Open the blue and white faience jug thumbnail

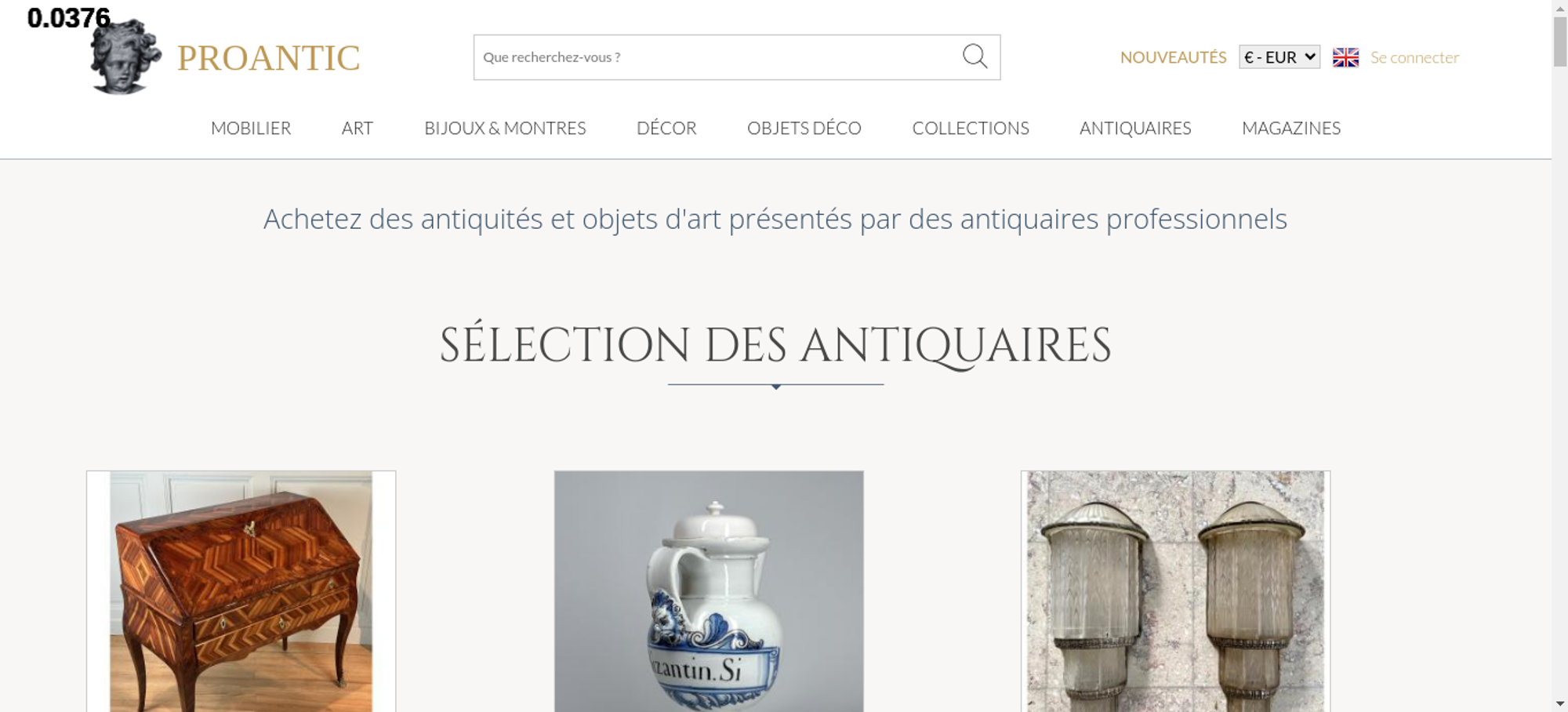point(709,591)
